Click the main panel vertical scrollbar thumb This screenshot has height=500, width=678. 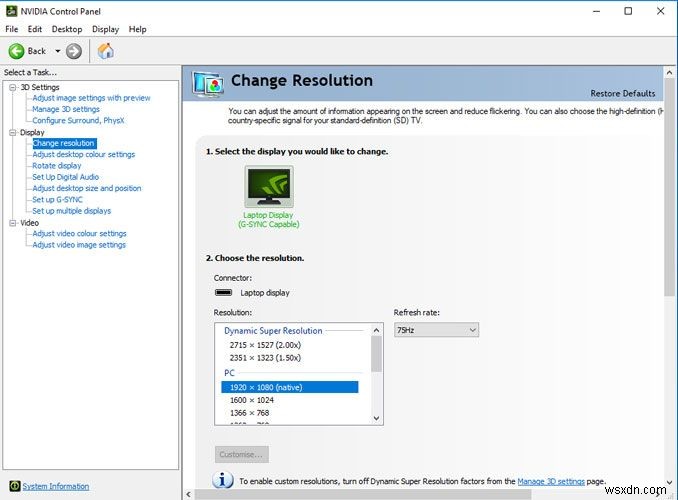click(669, 188)
